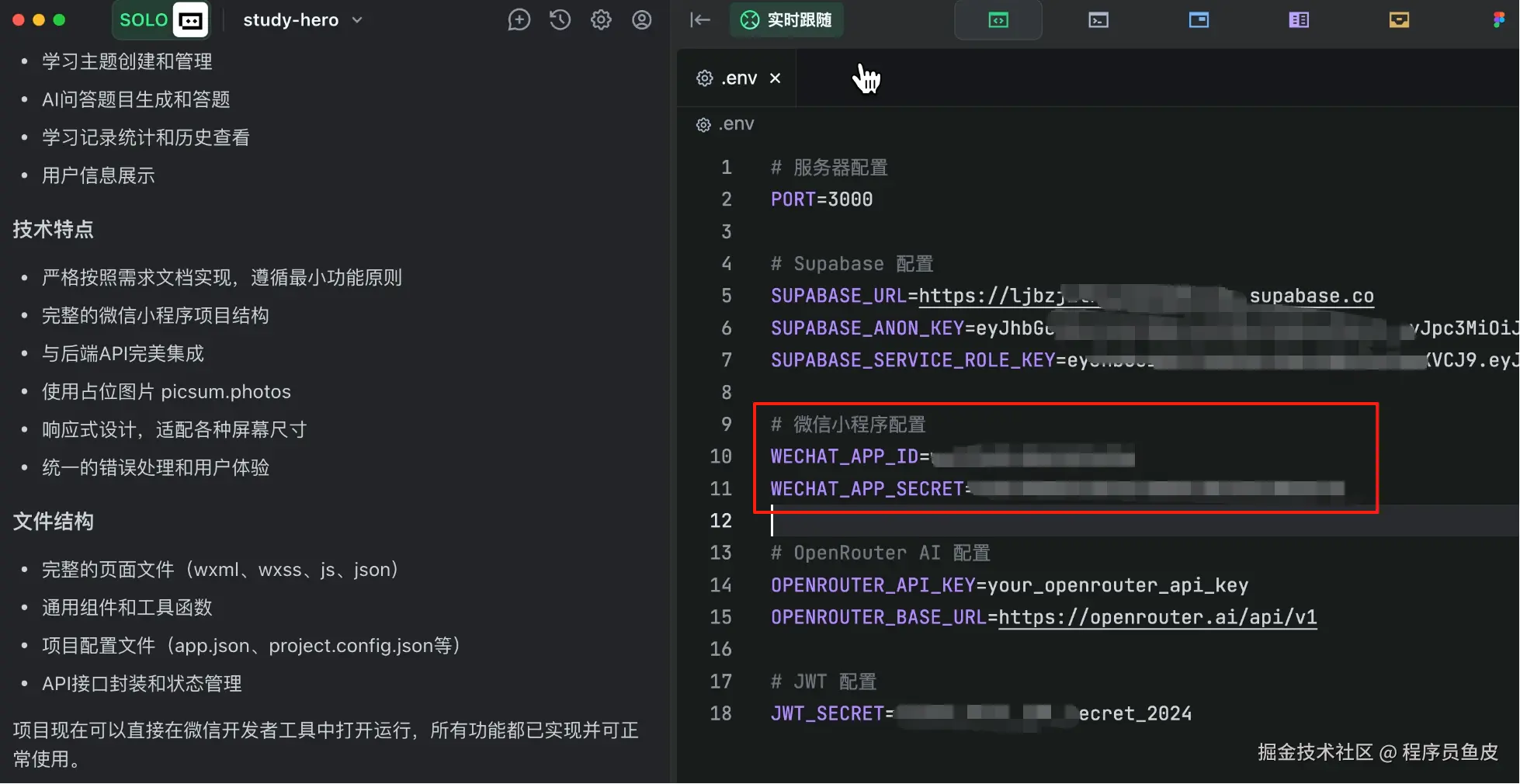Click the JWT_SECRET variable name
The height and width of the screenshot is (784, 1520).
pos(828,714)
